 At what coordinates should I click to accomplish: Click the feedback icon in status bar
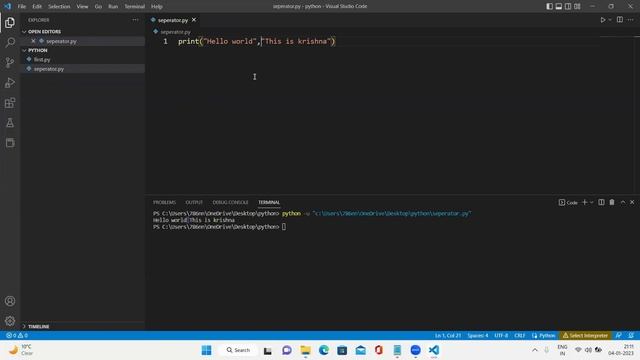pyautogui.click(x=618, y=335)
